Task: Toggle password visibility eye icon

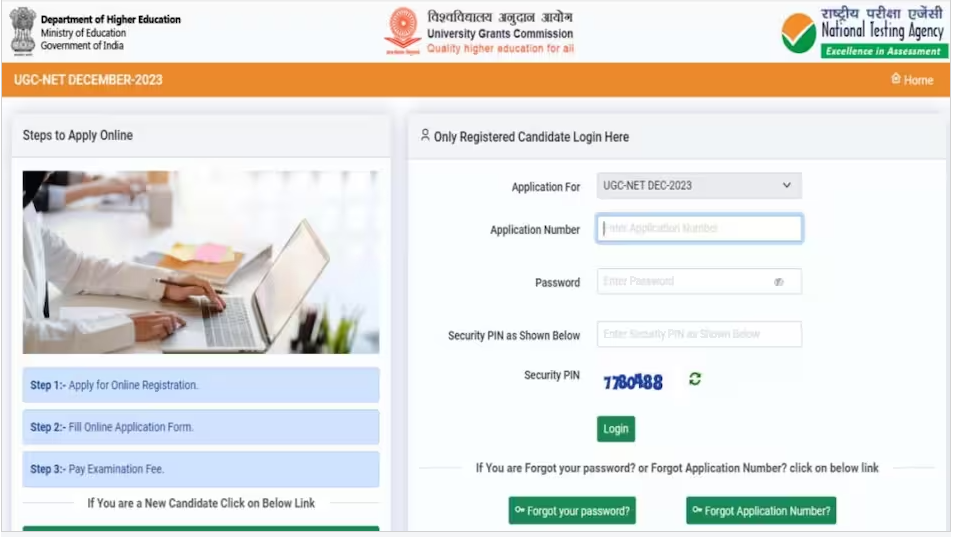Action: tap(779, 282)
